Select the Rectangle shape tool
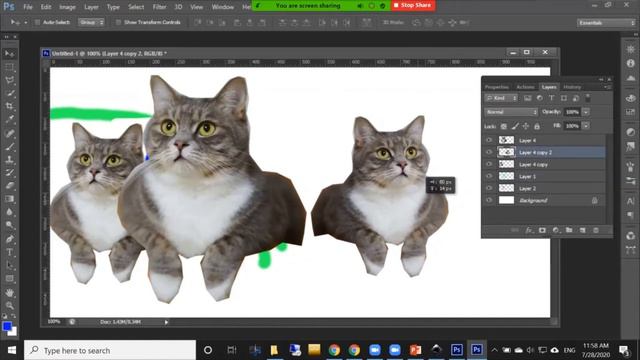Screen dimensions: 640x360 coord(9,278)
